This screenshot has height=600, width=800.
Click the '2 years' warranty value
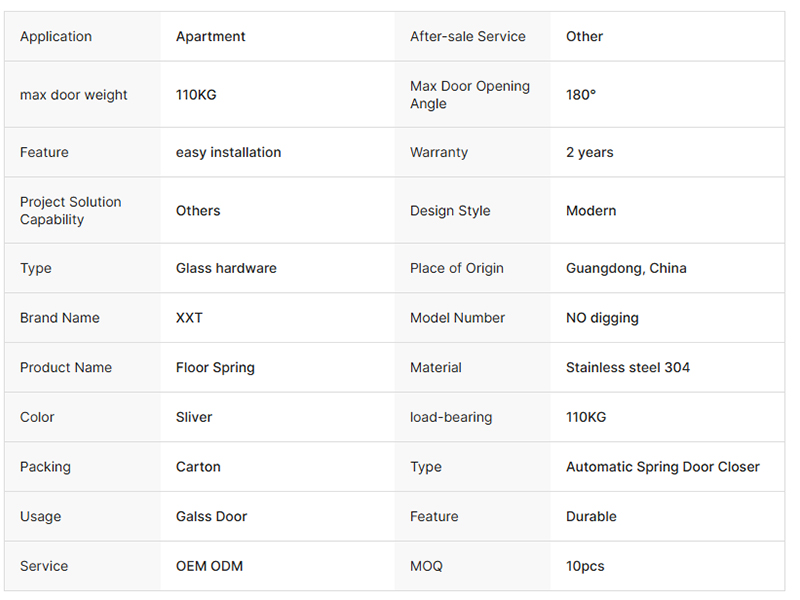point(589,153)
